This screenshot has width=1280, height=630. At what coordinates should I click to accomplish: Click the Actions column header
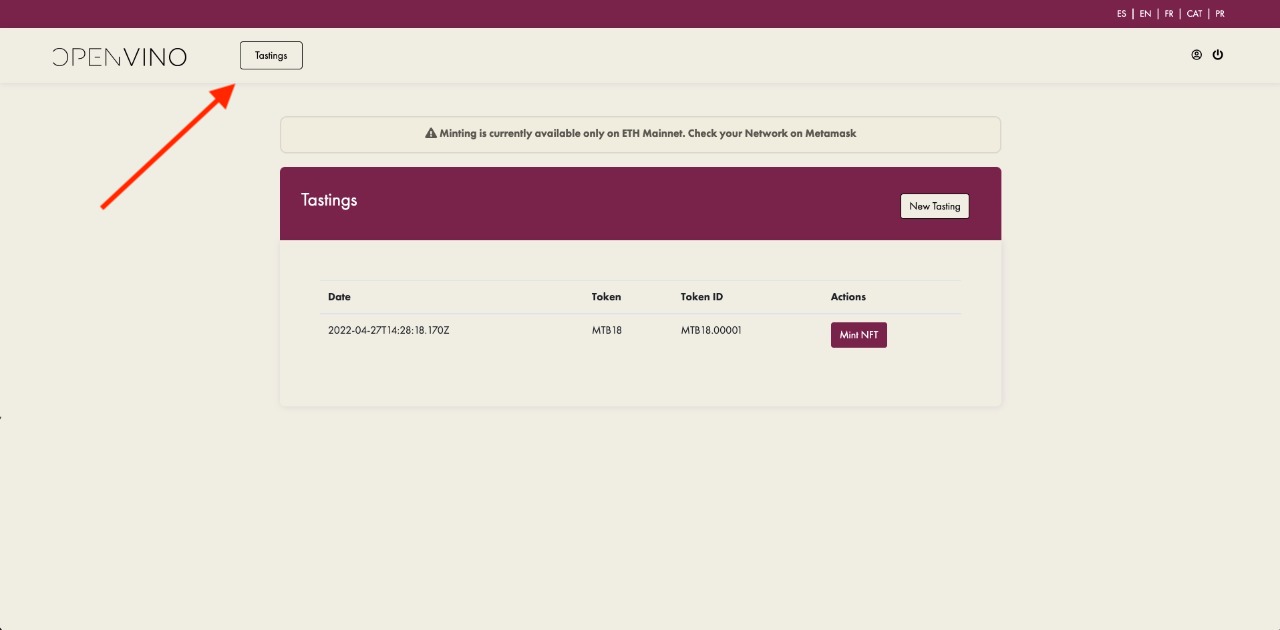pyautogui.click(x=848, y=297)
